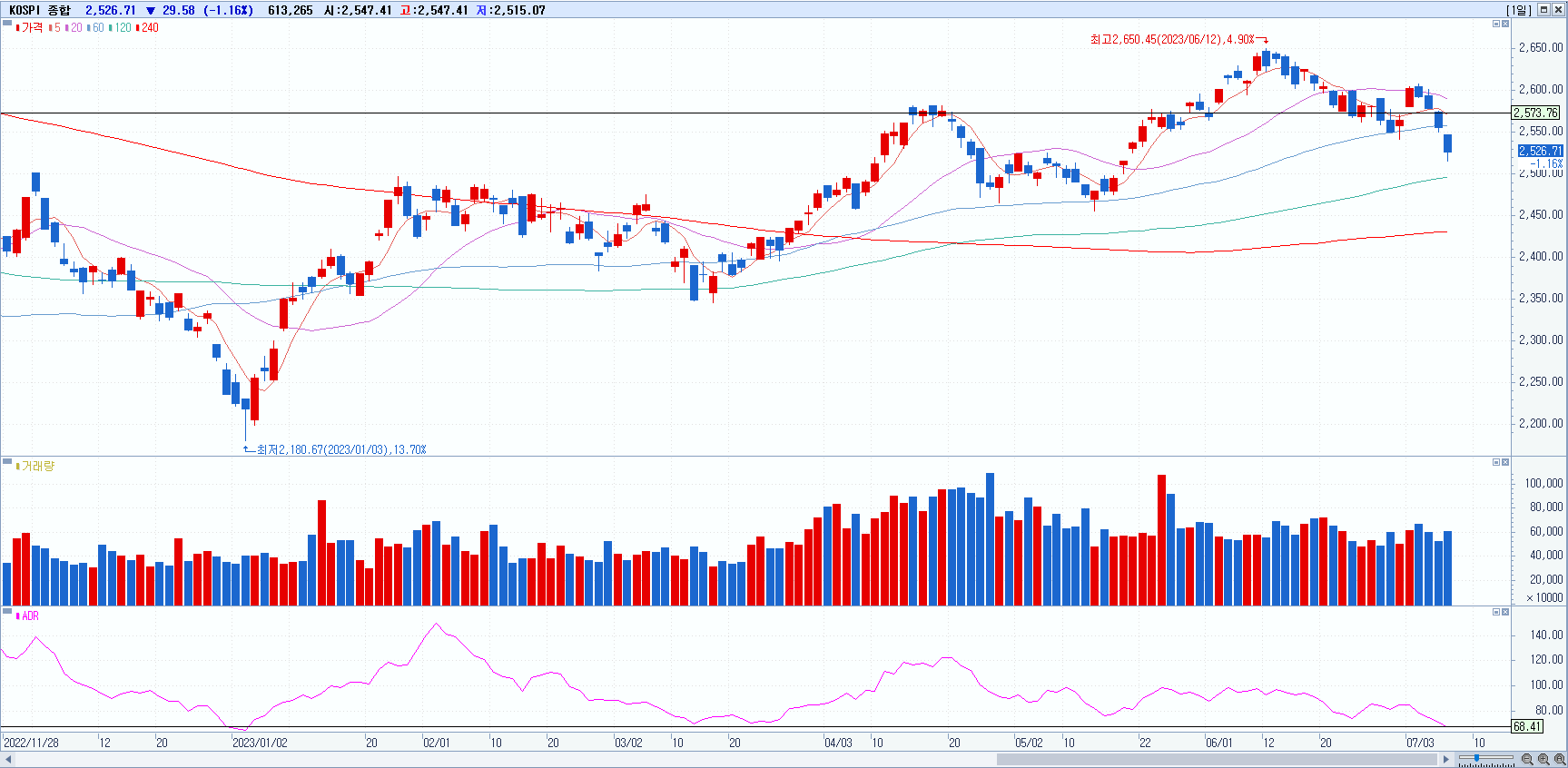1568x768 pixels.
Task: Click the zoom in magnifier icon
Action: (1543, 759)
